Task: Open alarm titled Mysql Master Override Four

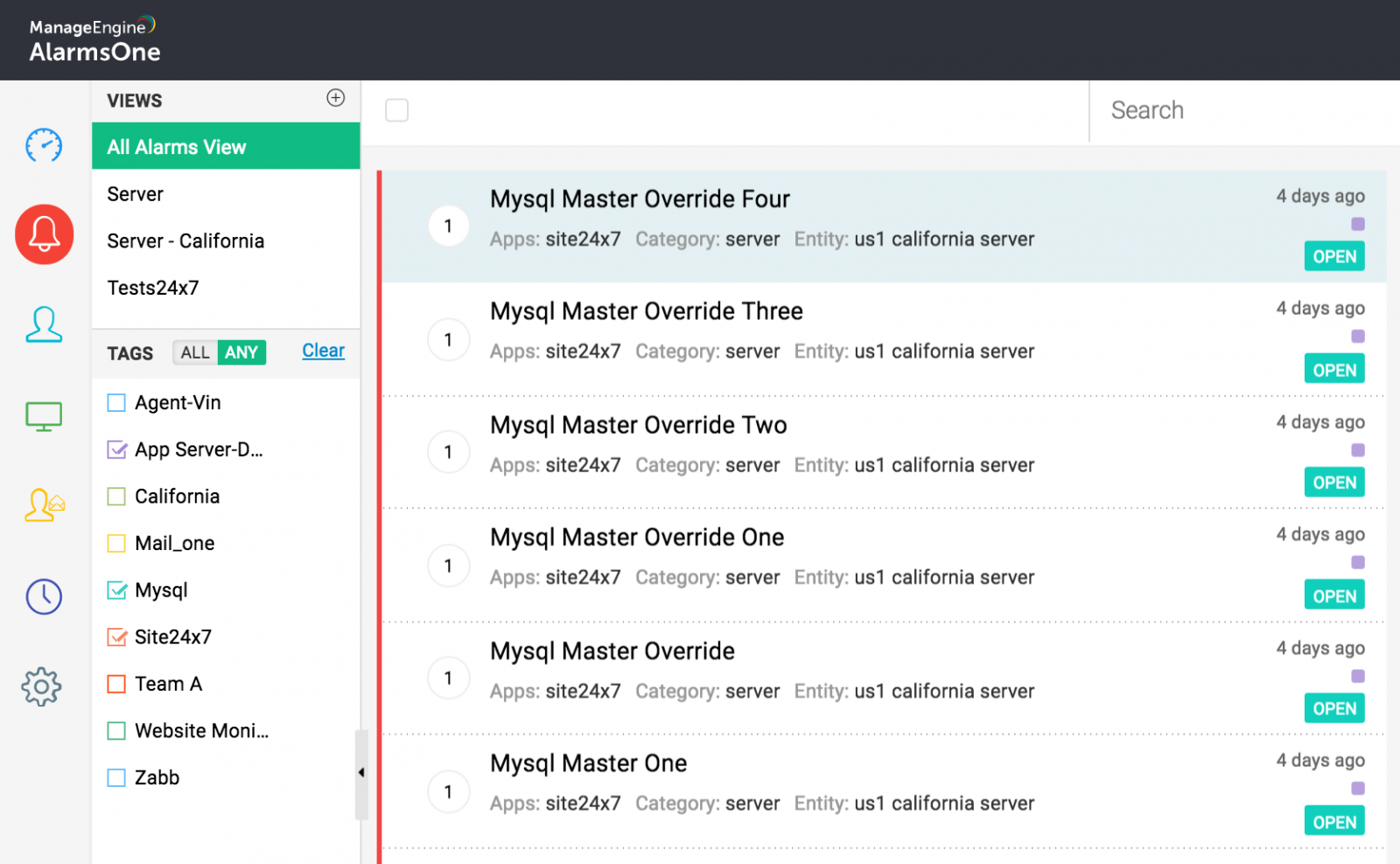Action: (640, 199)
